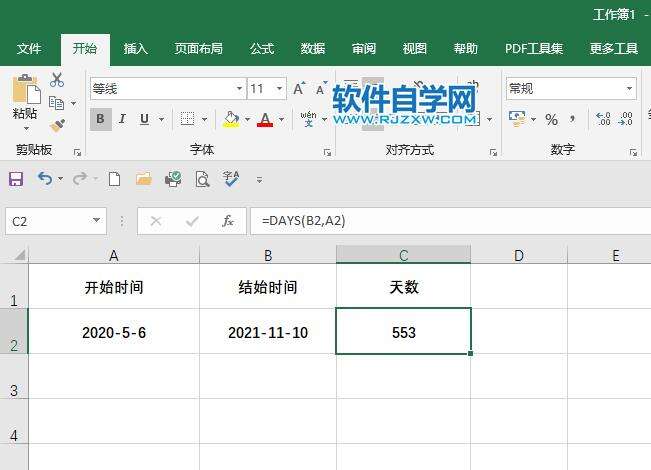Switch to 视图 View tab
The image size is (651, 470).
415,49
